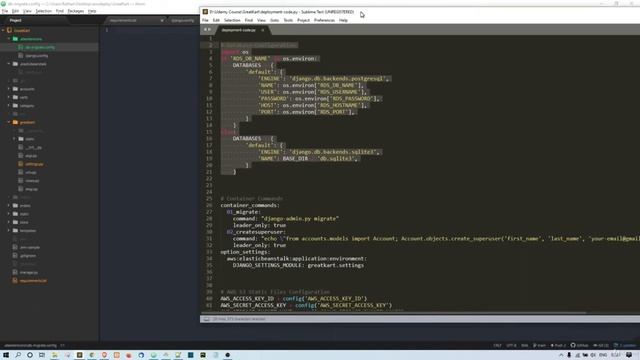Click the '02_createsuperuser:' line in Sublime
Screen dimensions: 640x360
(256, 232)
